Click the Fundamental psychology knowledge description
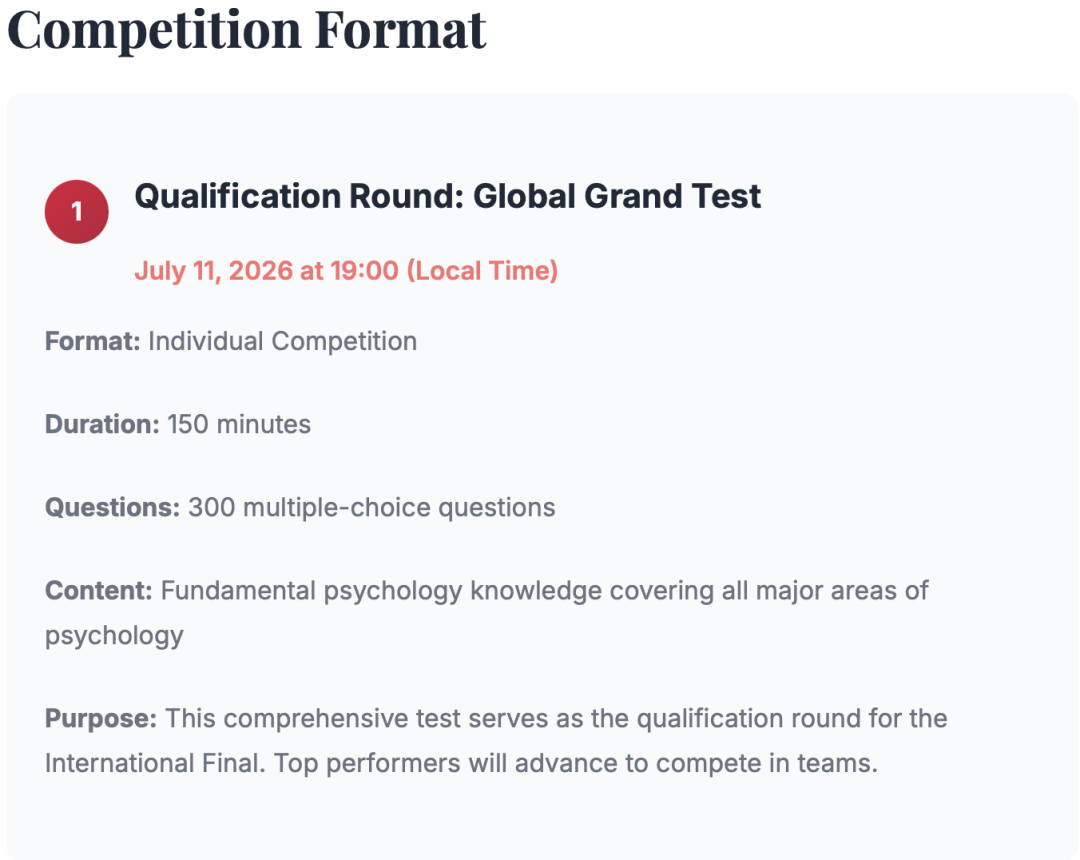This screenshot has width=1080, height=860. pyautogui.click(x=486, y=613)
